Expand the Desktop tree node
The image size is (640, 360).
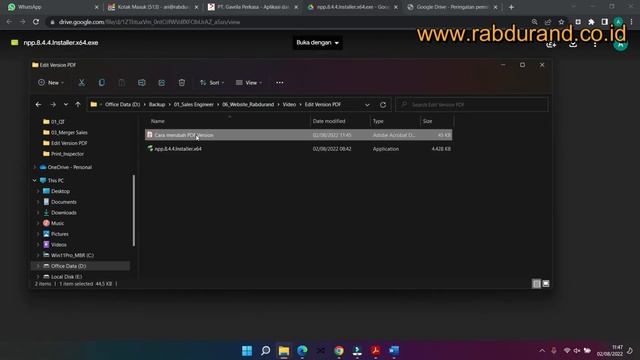(38, 191)
